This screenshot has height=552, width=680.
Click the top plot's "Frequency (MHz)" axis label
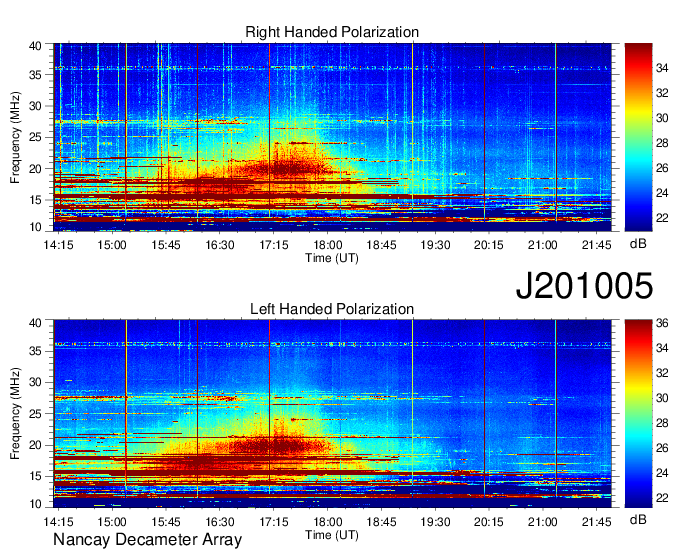coord(15,137)
